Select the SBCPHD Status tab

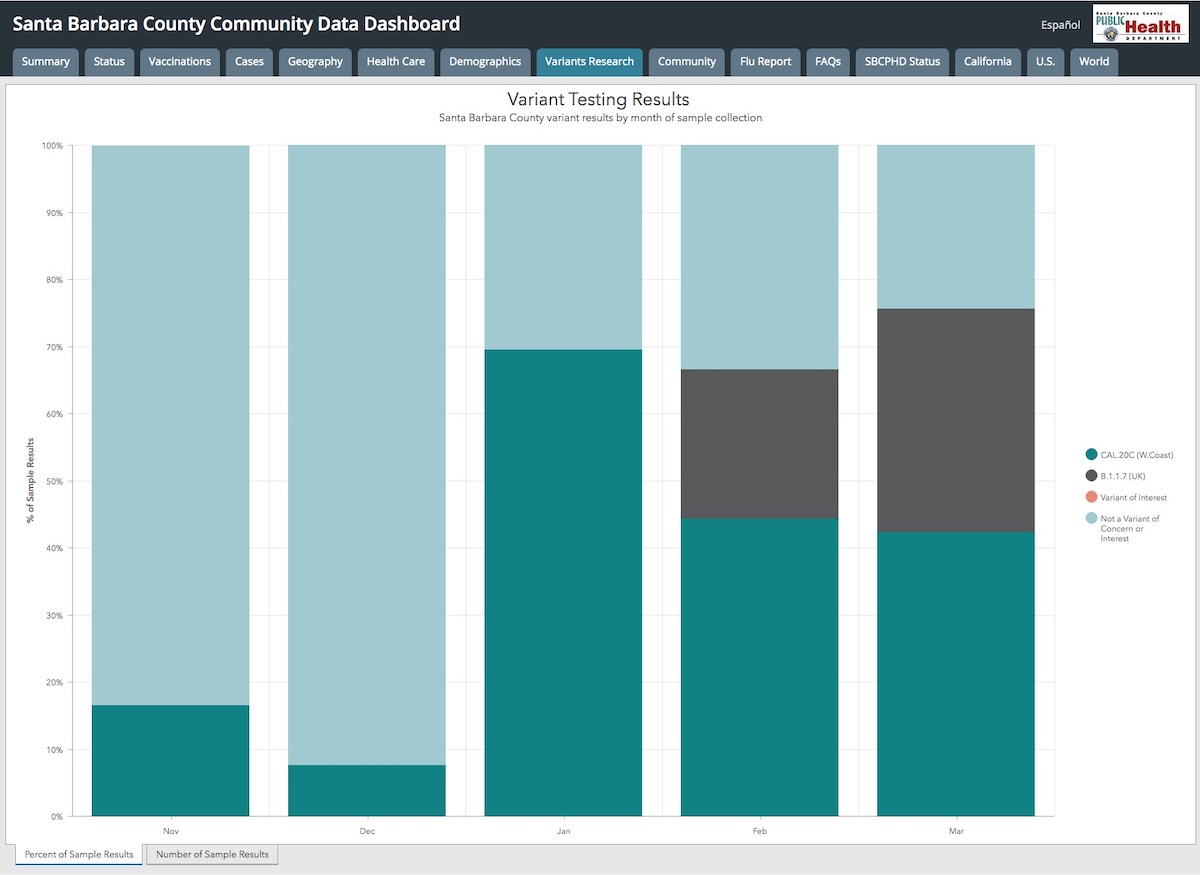(x=902, y=62)
